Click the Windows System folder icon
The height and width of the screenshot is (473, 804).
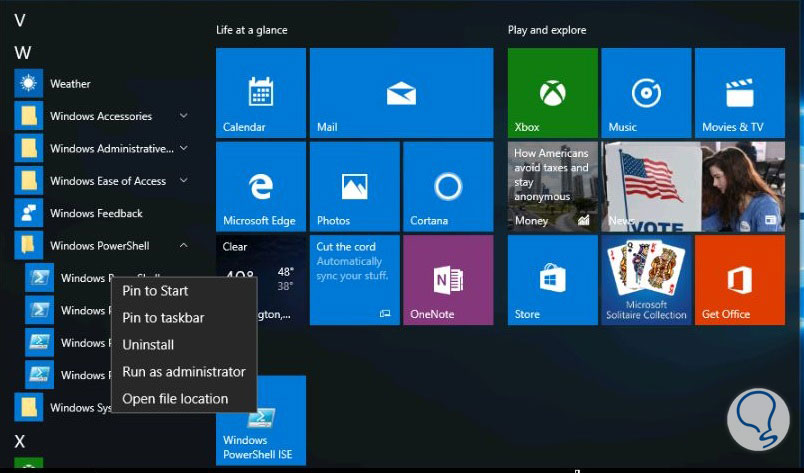[x=29, y=407]
